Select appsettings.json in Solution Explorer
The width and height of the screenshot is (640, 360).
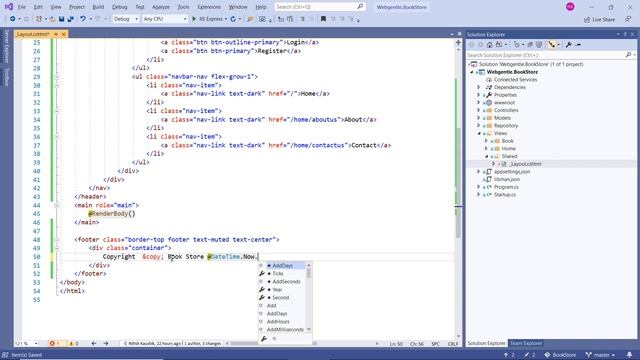512,172
